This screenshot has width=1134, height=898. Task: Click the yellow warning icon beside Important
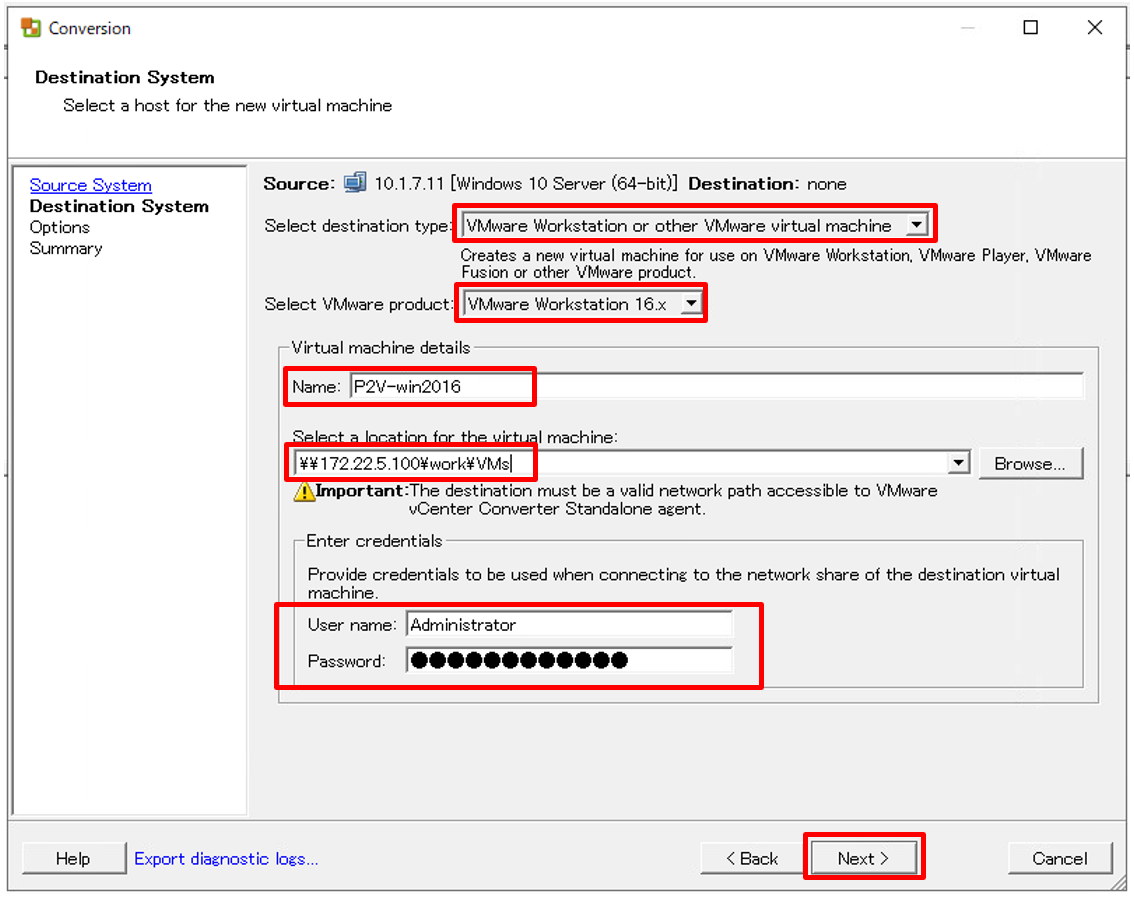tap(304, 492)
